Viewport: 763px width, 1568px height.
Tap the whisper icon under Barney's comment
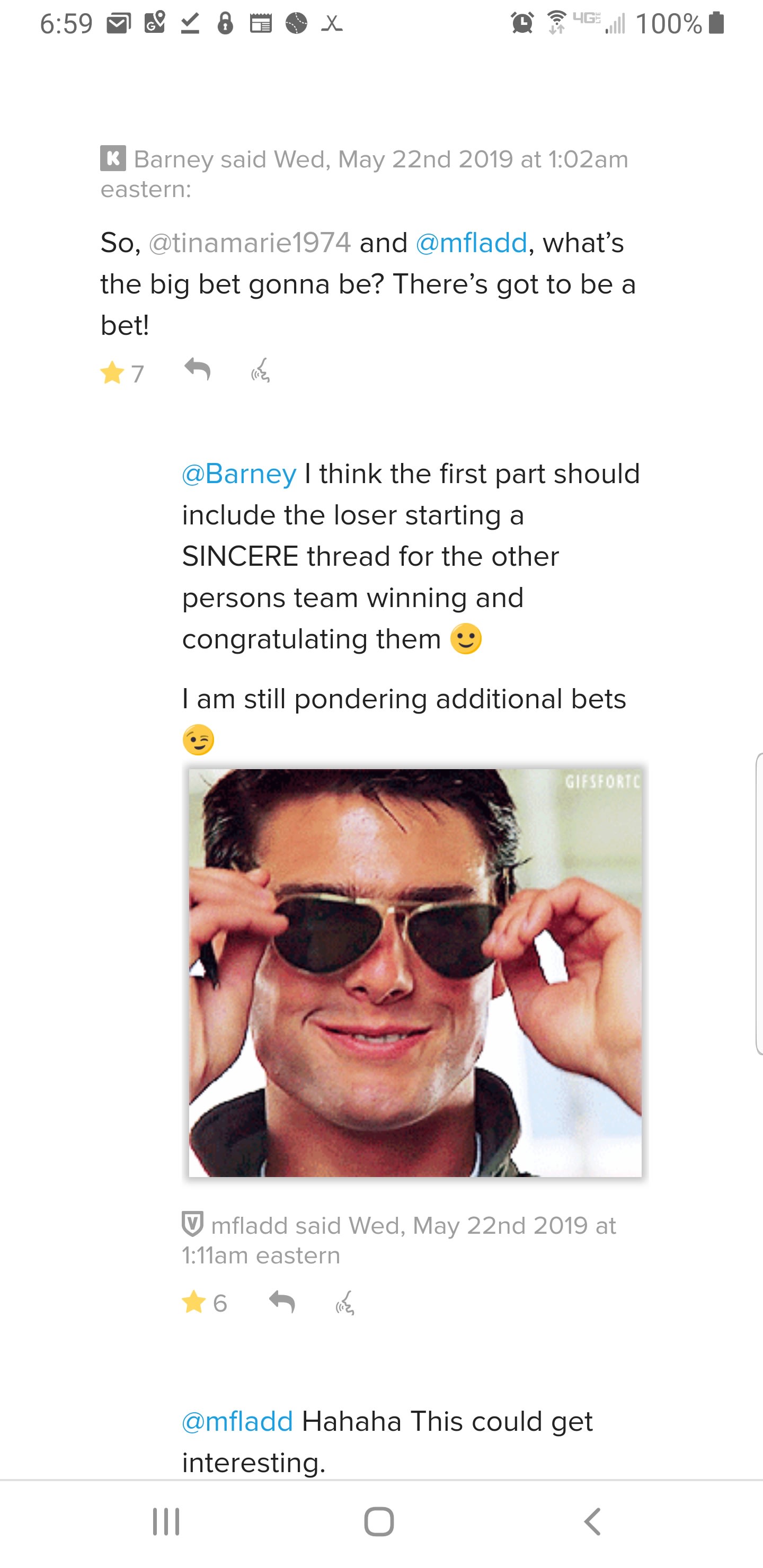261,370
